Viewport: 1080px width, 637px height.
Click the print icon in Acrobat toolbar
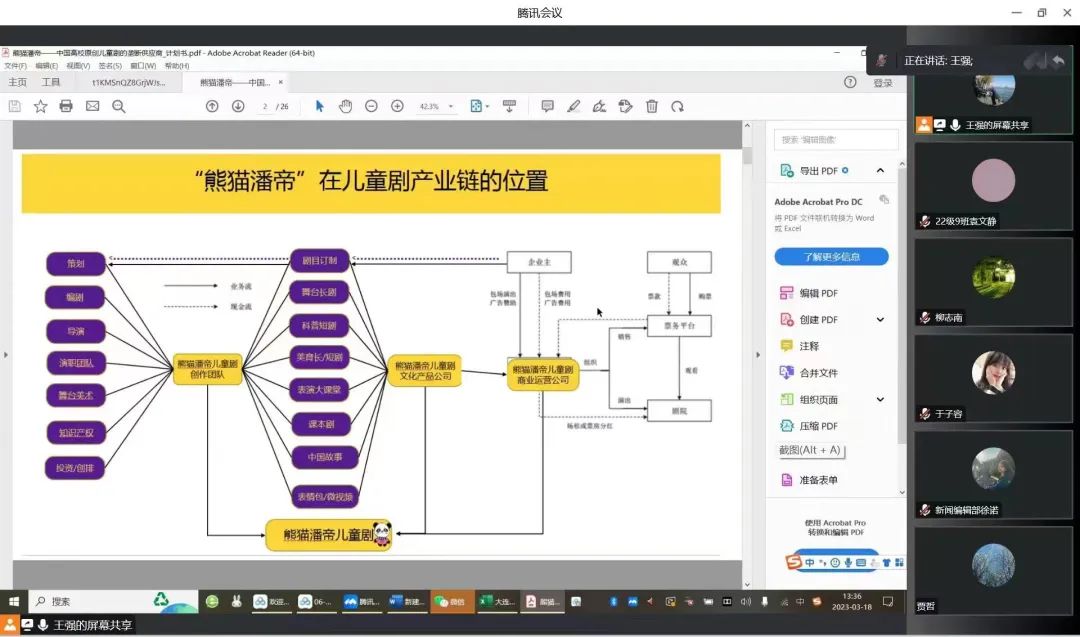coord(66,106)
